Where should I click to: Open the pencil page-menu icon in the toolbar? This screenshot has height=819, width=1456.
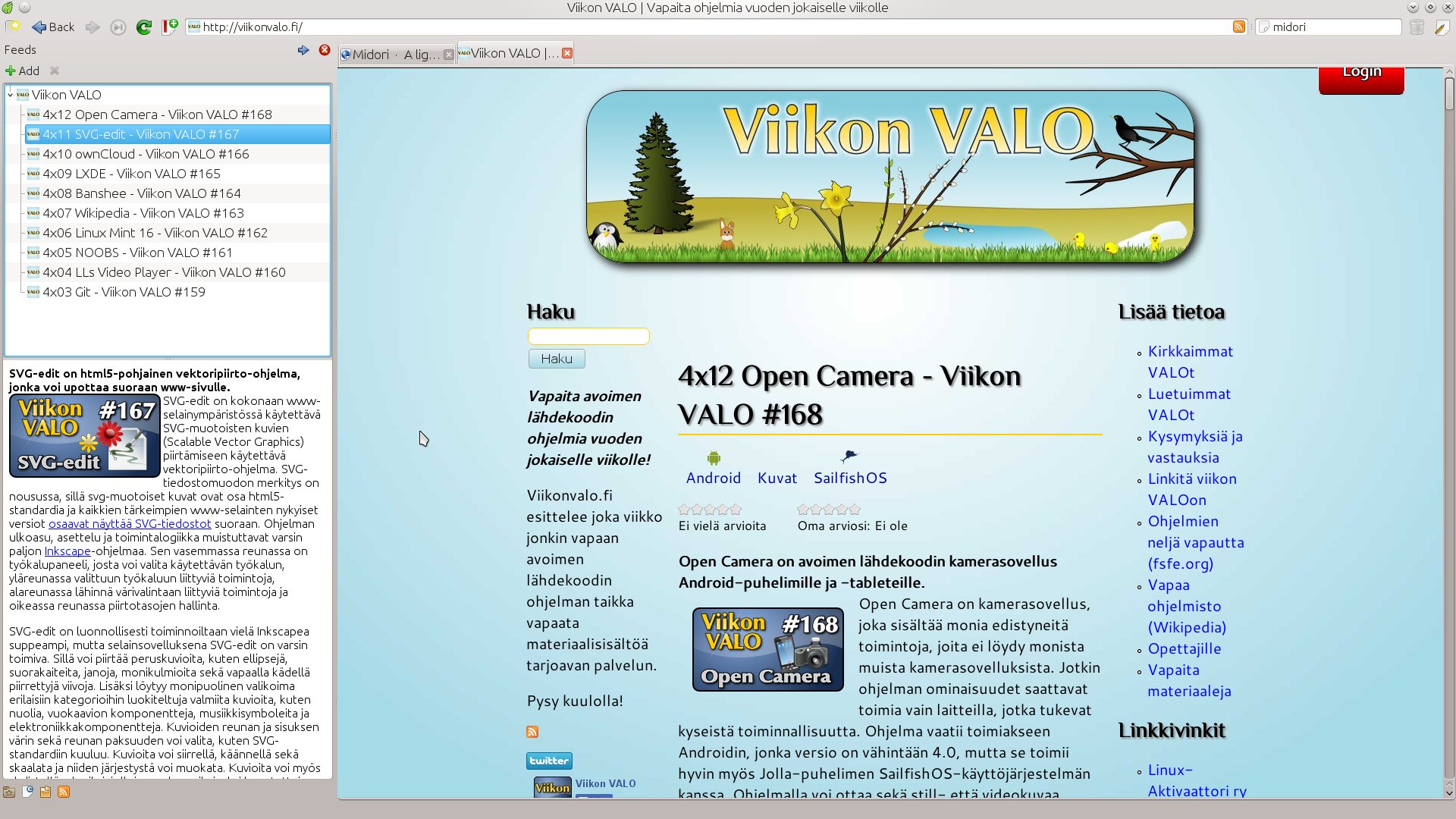(1442, 27)
